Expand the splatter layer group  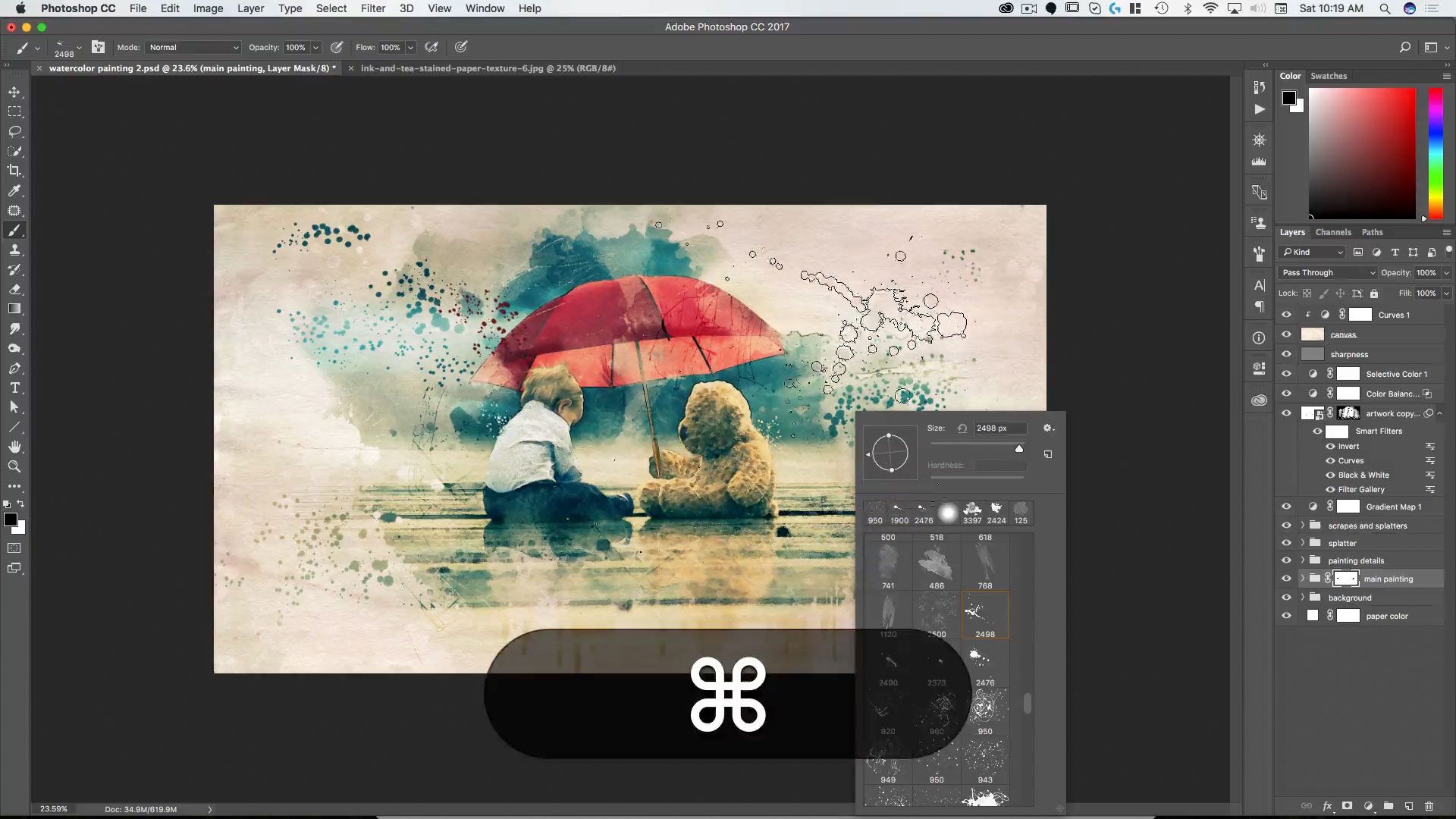click(x=1303, y=543)
